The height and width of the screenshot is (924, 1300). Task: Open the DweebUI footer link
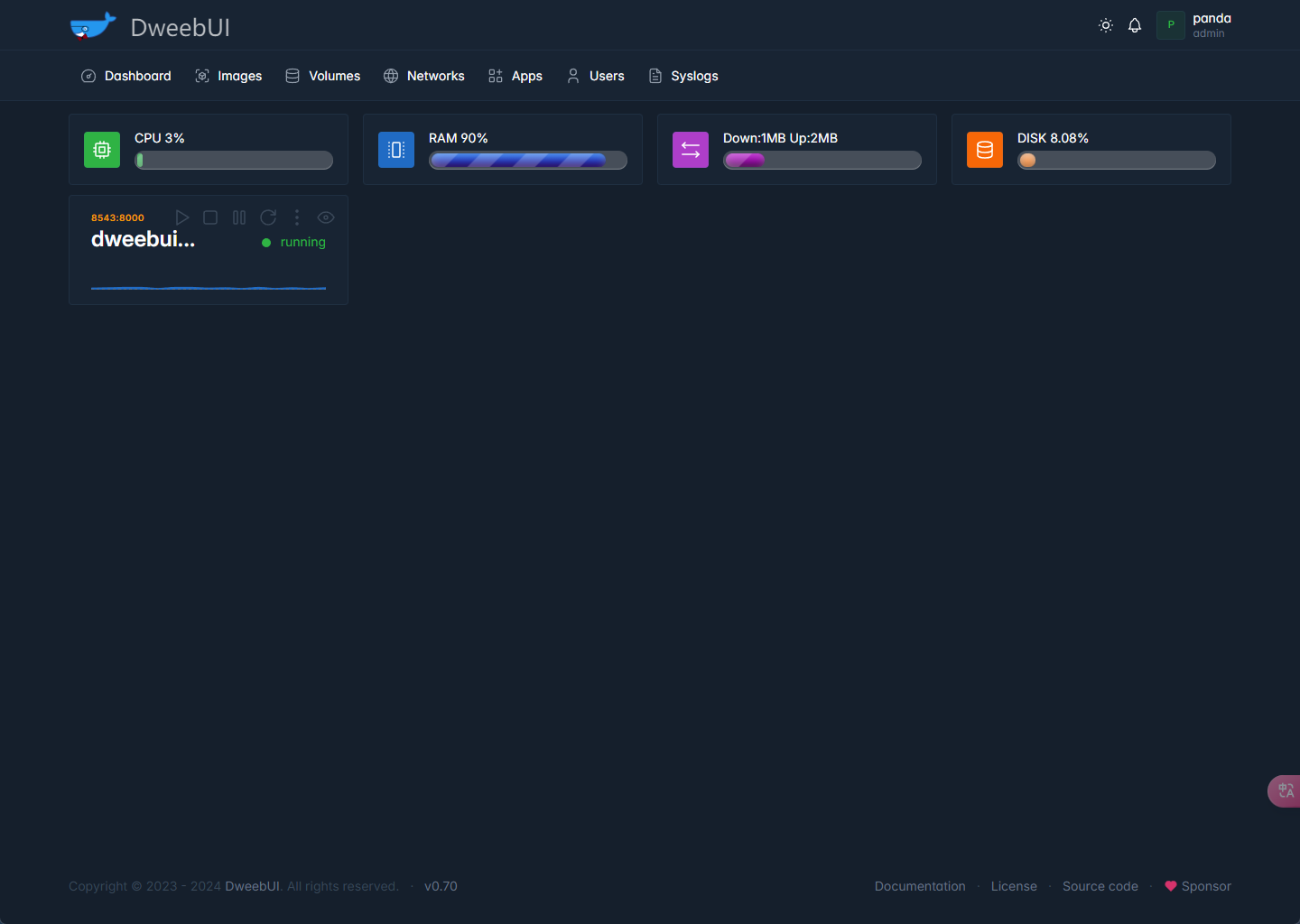tap(252, 886)
